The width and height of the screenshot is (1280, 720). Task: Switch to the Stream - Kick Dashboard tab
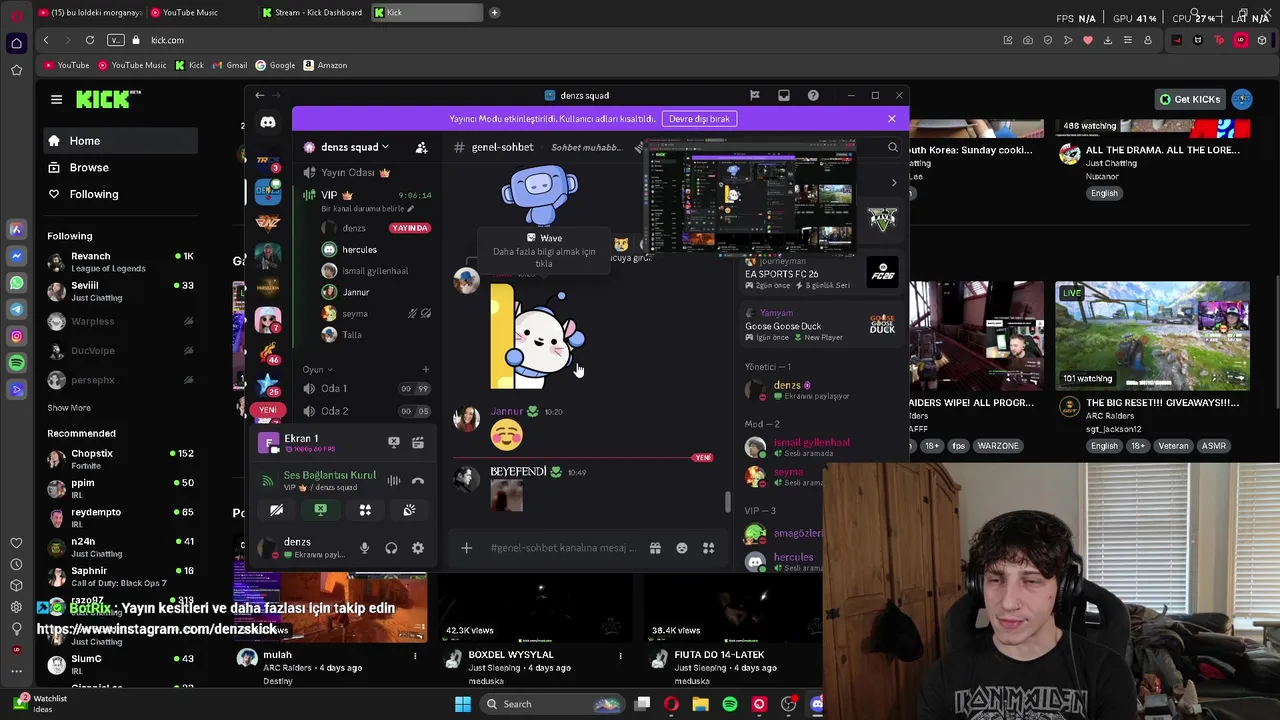point(311,12)
